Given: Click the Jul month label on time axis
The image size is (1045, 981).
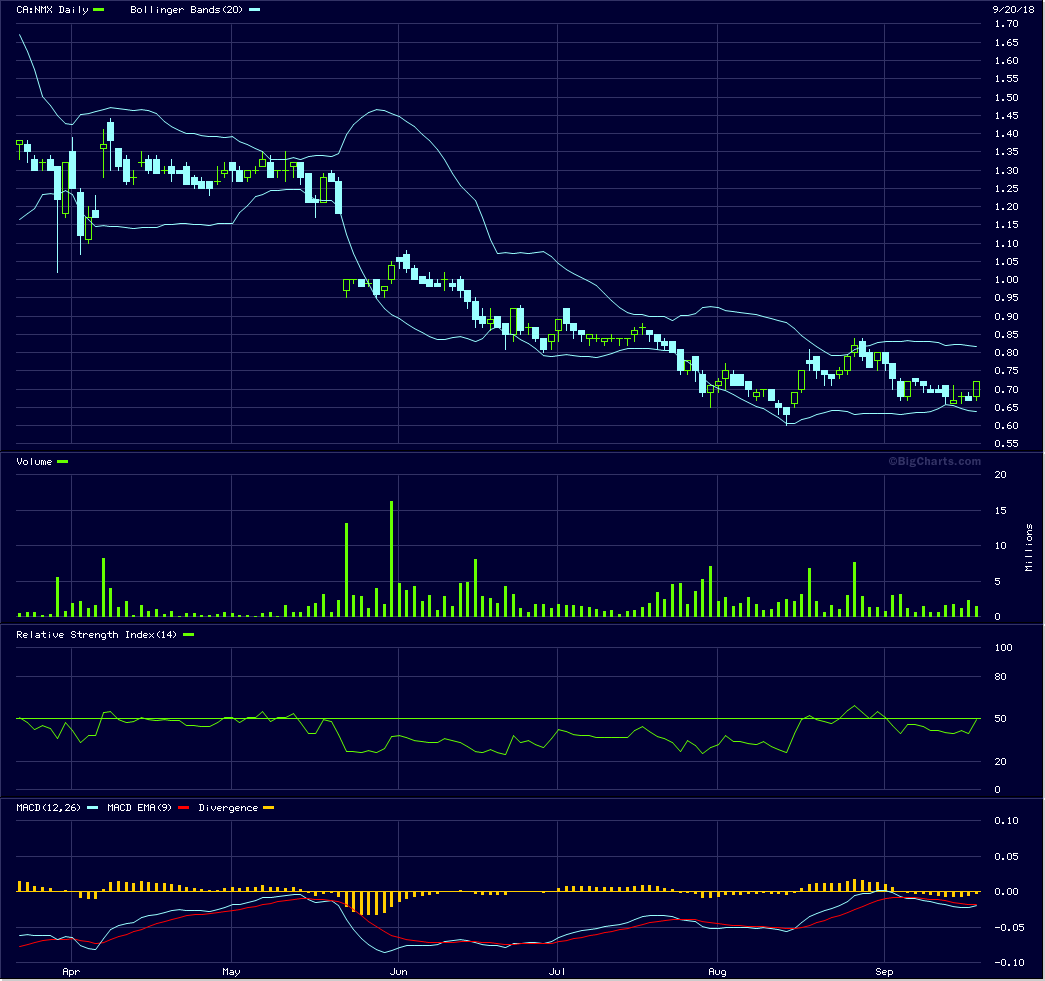Looking at the screenshot, I should [x=556, y=972].
